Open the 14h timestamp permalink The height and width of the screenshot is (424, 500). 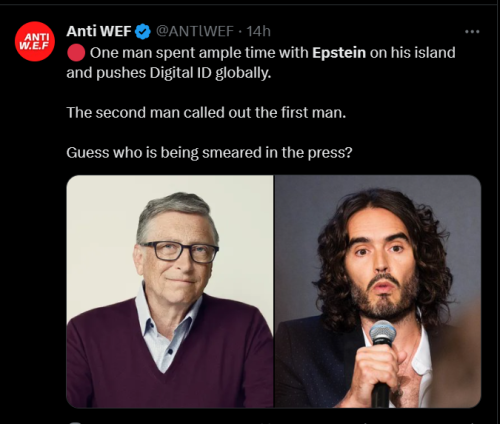258,31
